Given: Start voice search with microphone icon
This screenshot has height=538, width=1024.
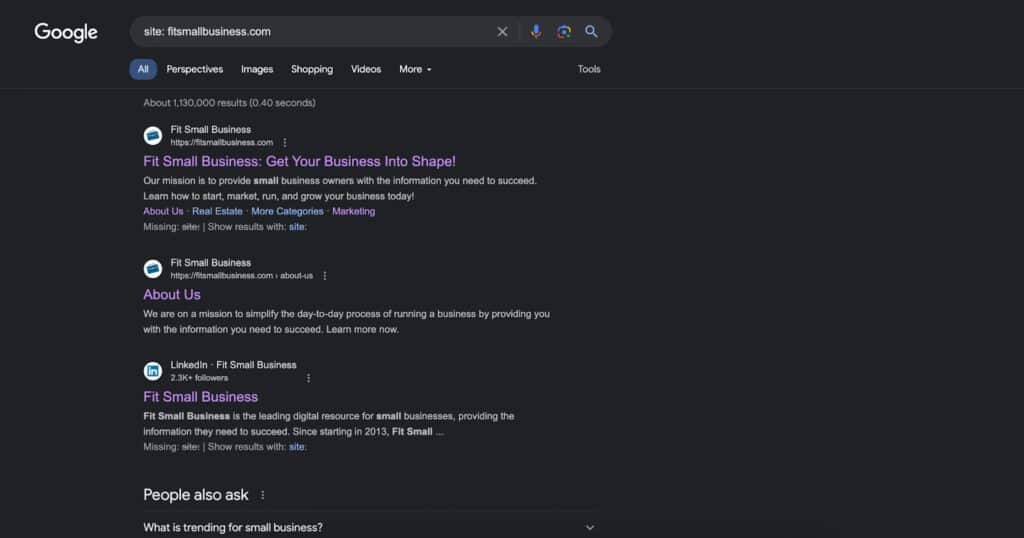Looking at the screenshot, I should click(x=536, y=32).
